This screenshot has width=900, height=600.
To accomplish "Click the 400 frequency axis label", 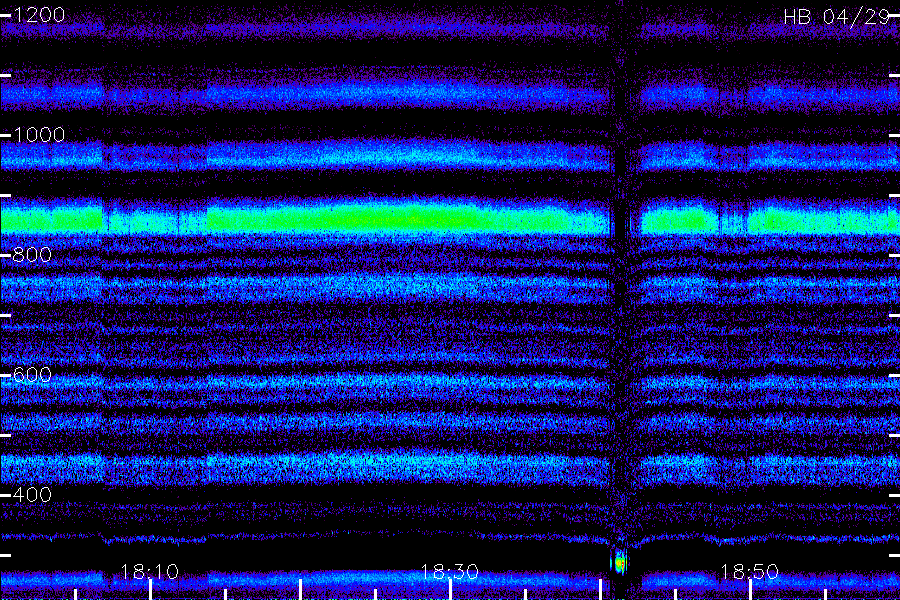I will tap(32, 494).
